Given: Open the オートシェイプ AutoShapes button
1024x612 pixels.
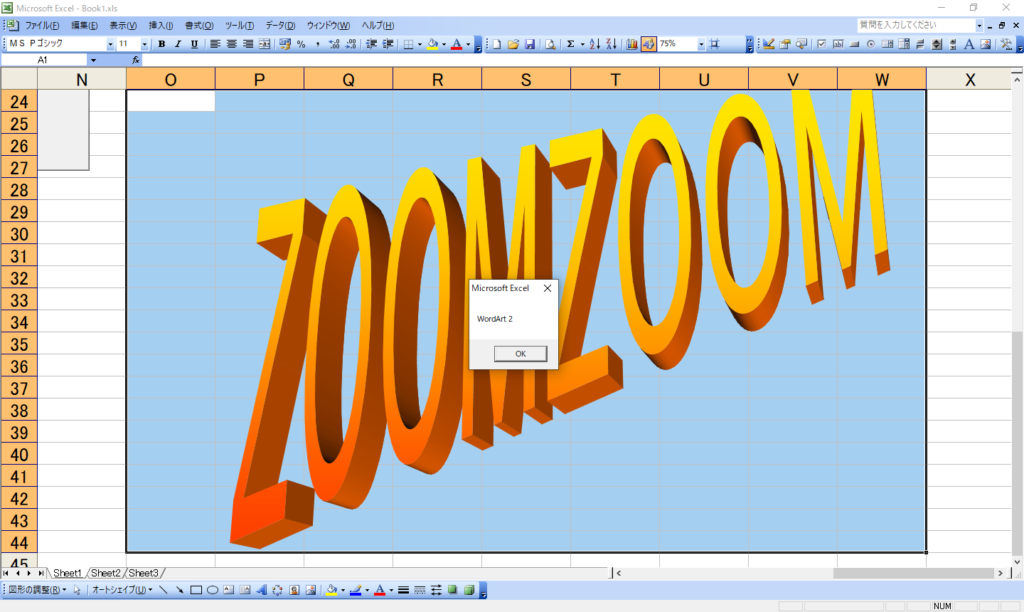Looking at the screenshot, I should point(120,590).
